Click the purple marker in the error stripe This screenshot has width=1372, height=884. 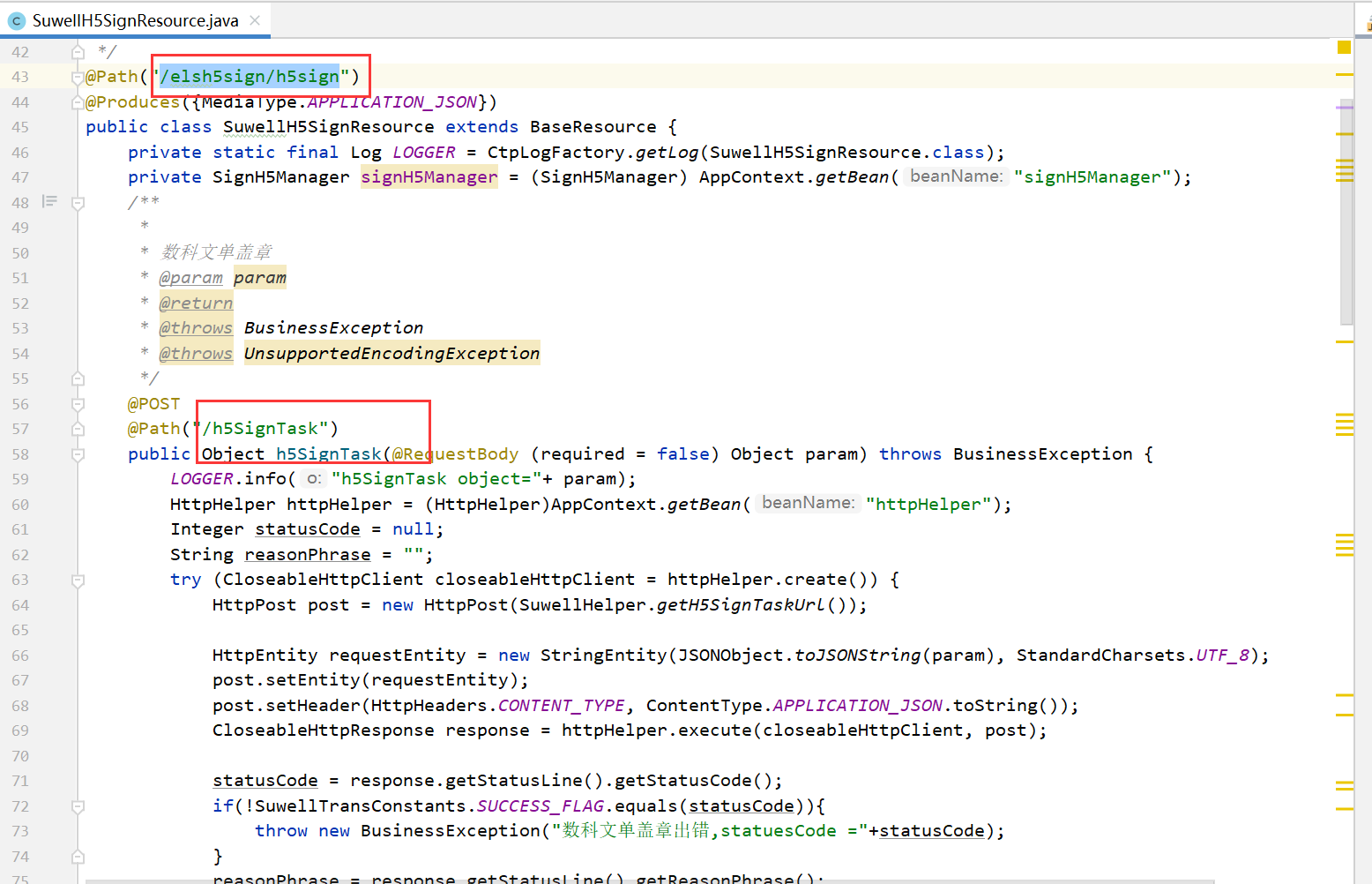[x=1344, y=108]
